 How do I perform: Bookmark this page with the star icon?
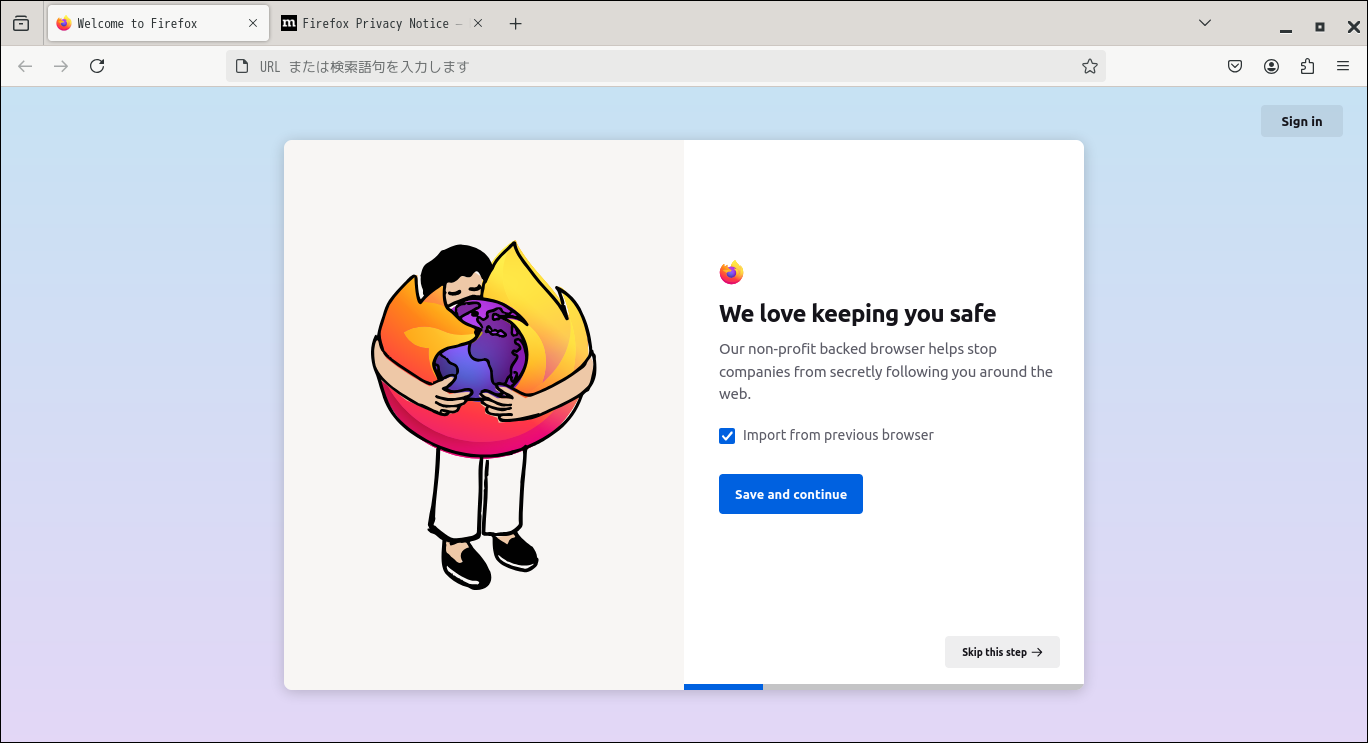pos(1090,66)
